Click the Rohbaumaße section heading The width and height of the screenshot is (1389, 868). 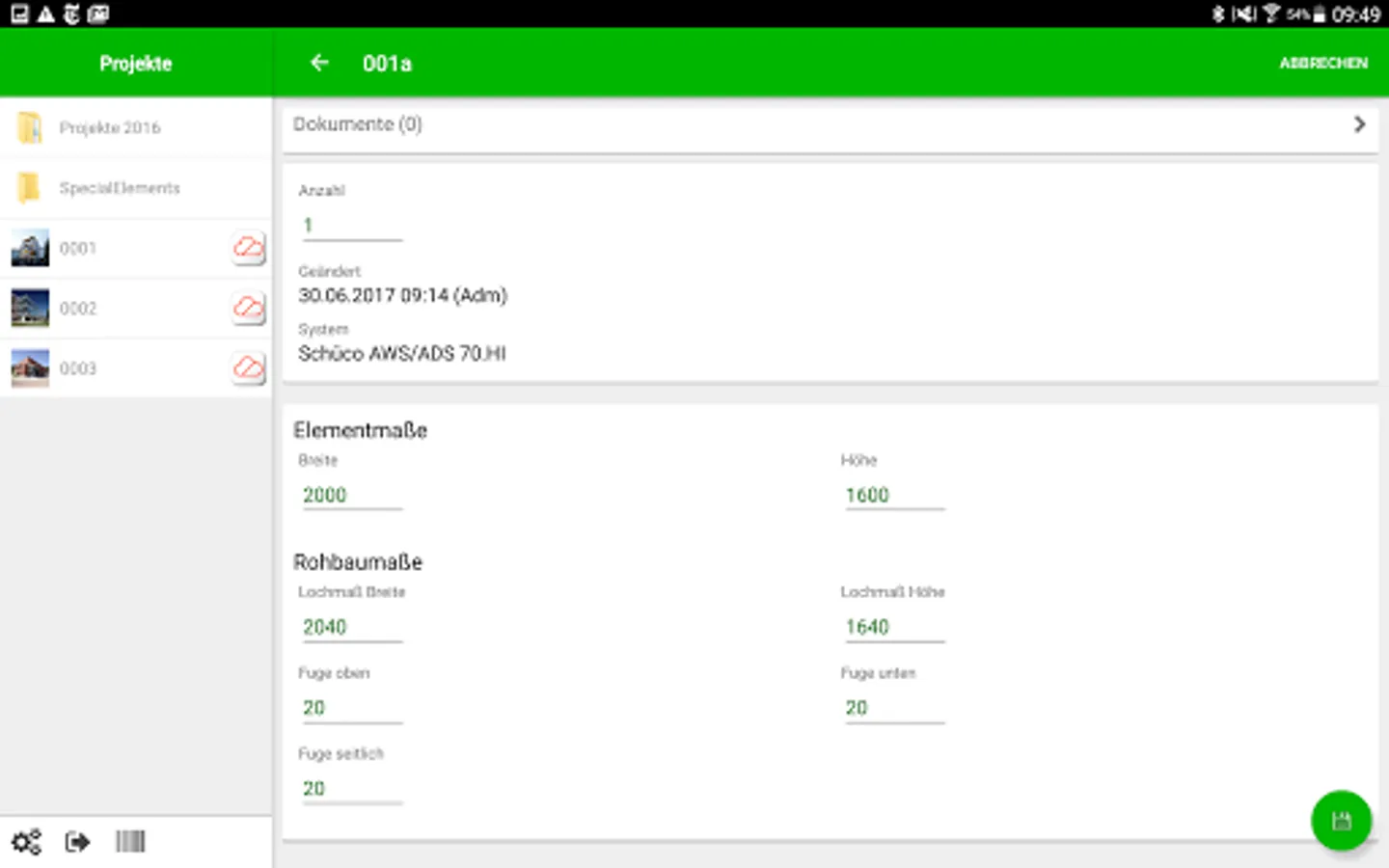(x=358, y=562)
